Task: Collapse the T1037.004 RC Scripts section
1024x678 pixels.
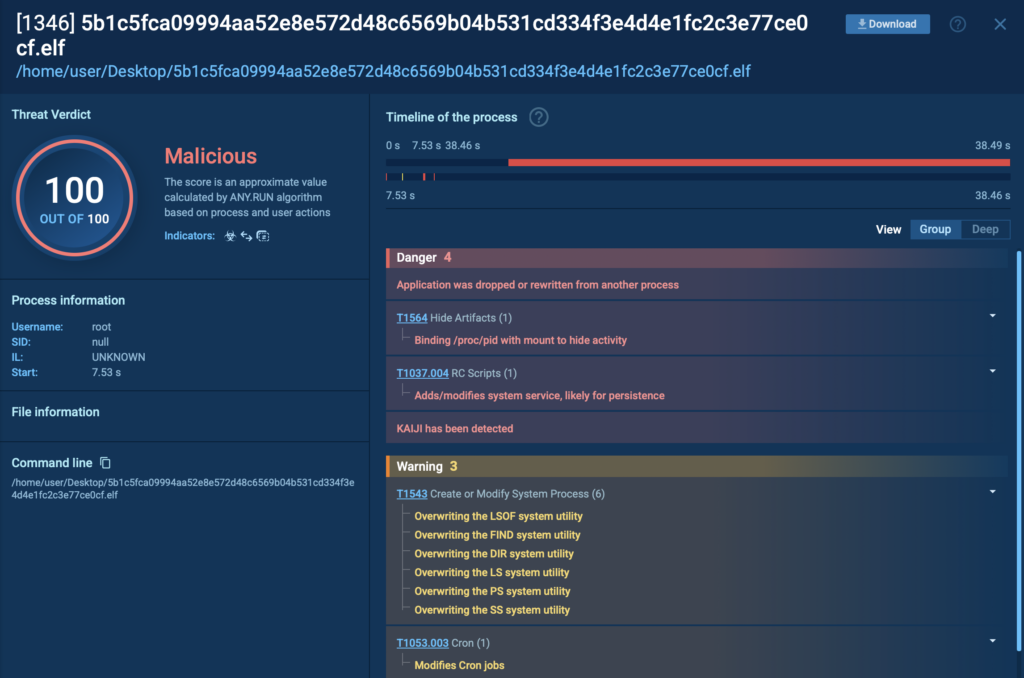Action: click(992, 371)
